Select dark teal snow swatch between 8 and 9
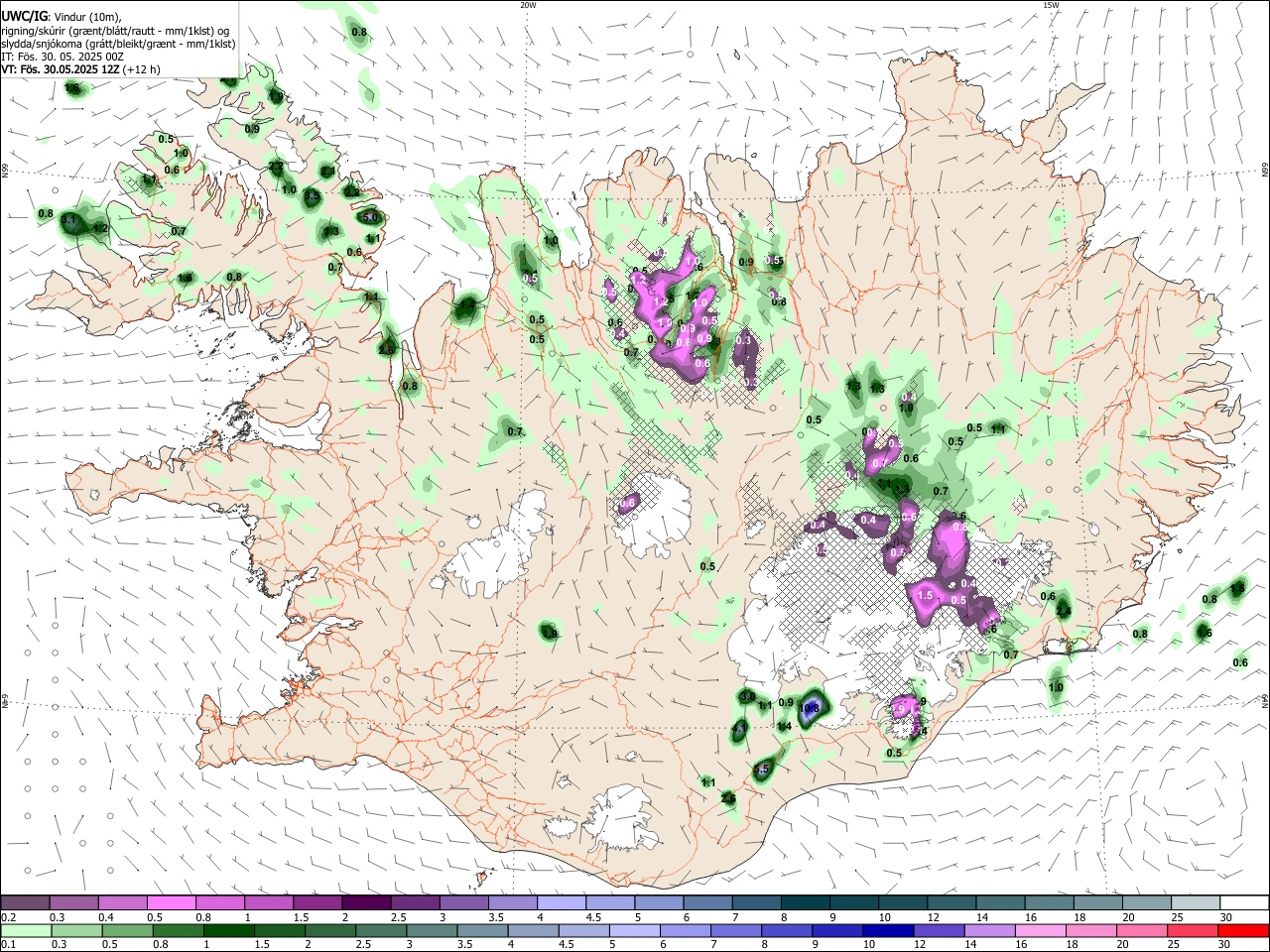This screenshot has height=952, width=1270. point(806,902)
